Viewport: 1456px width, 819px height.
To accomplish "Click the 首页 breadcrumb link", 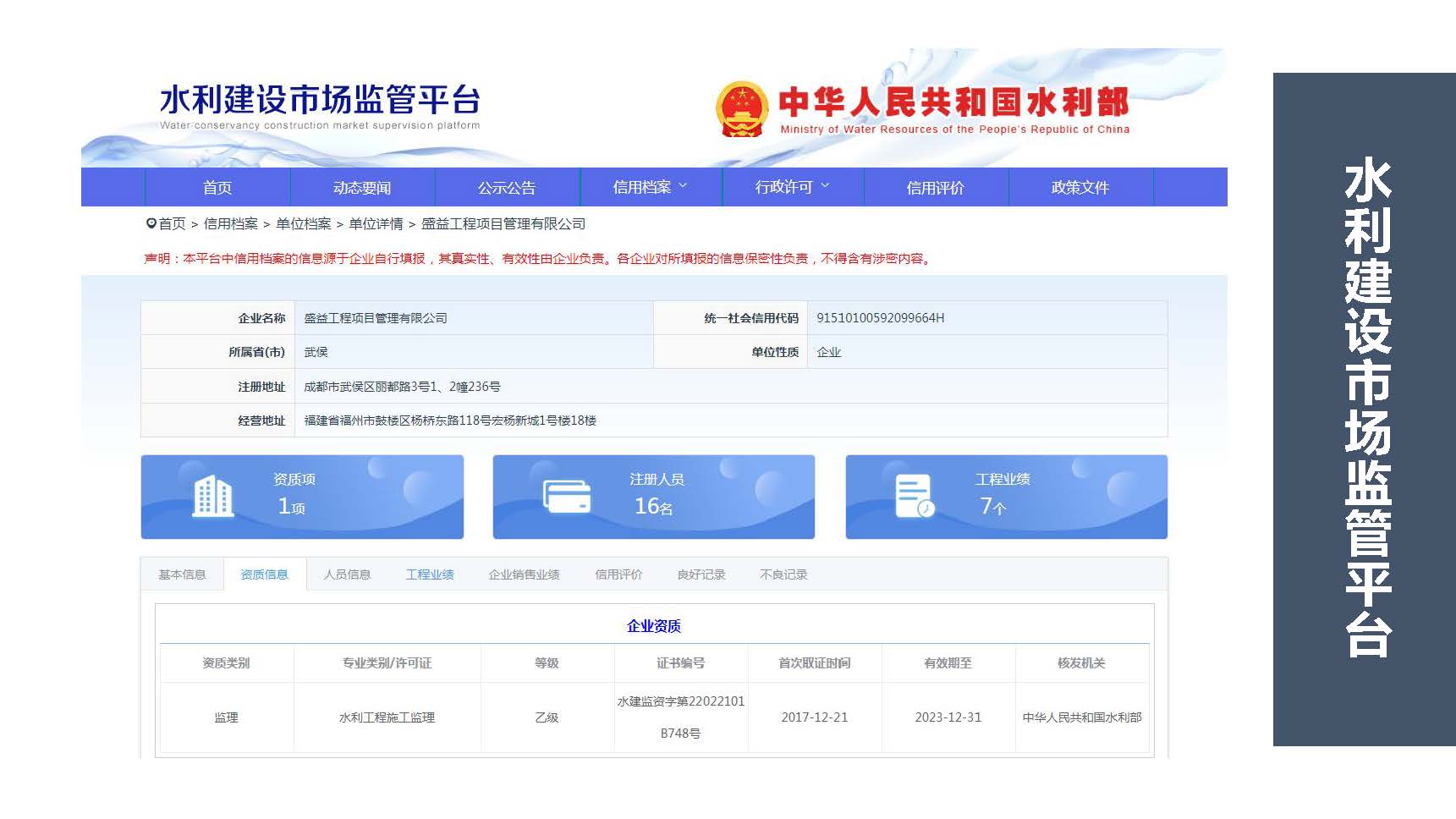I will coord(172,223).
